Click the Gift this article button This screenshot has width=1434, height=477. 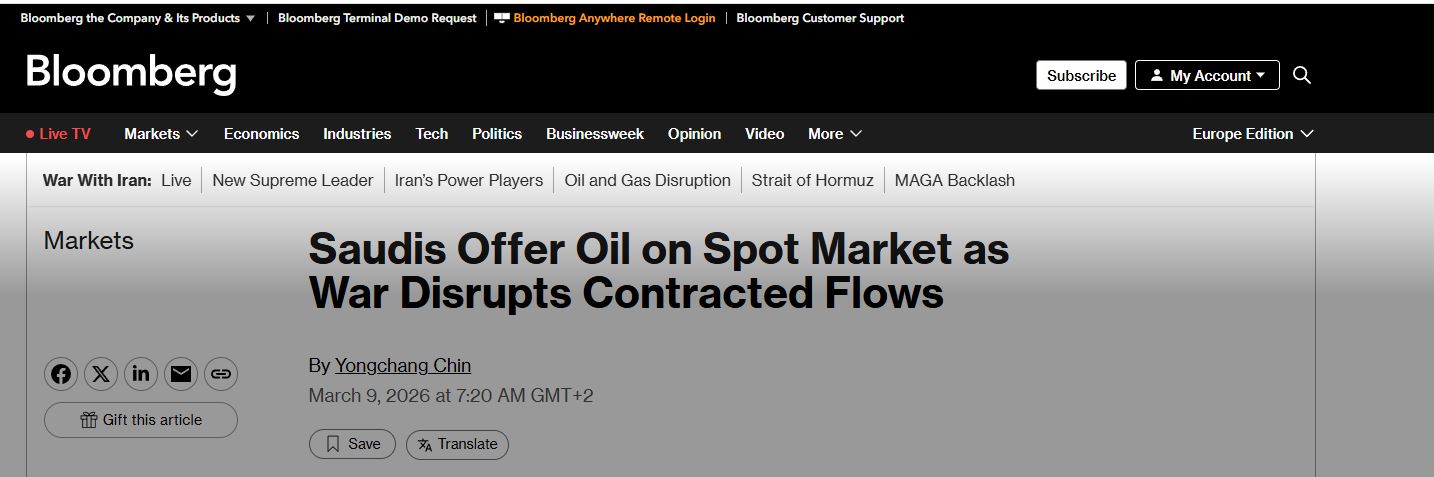(x=141, y=420)
